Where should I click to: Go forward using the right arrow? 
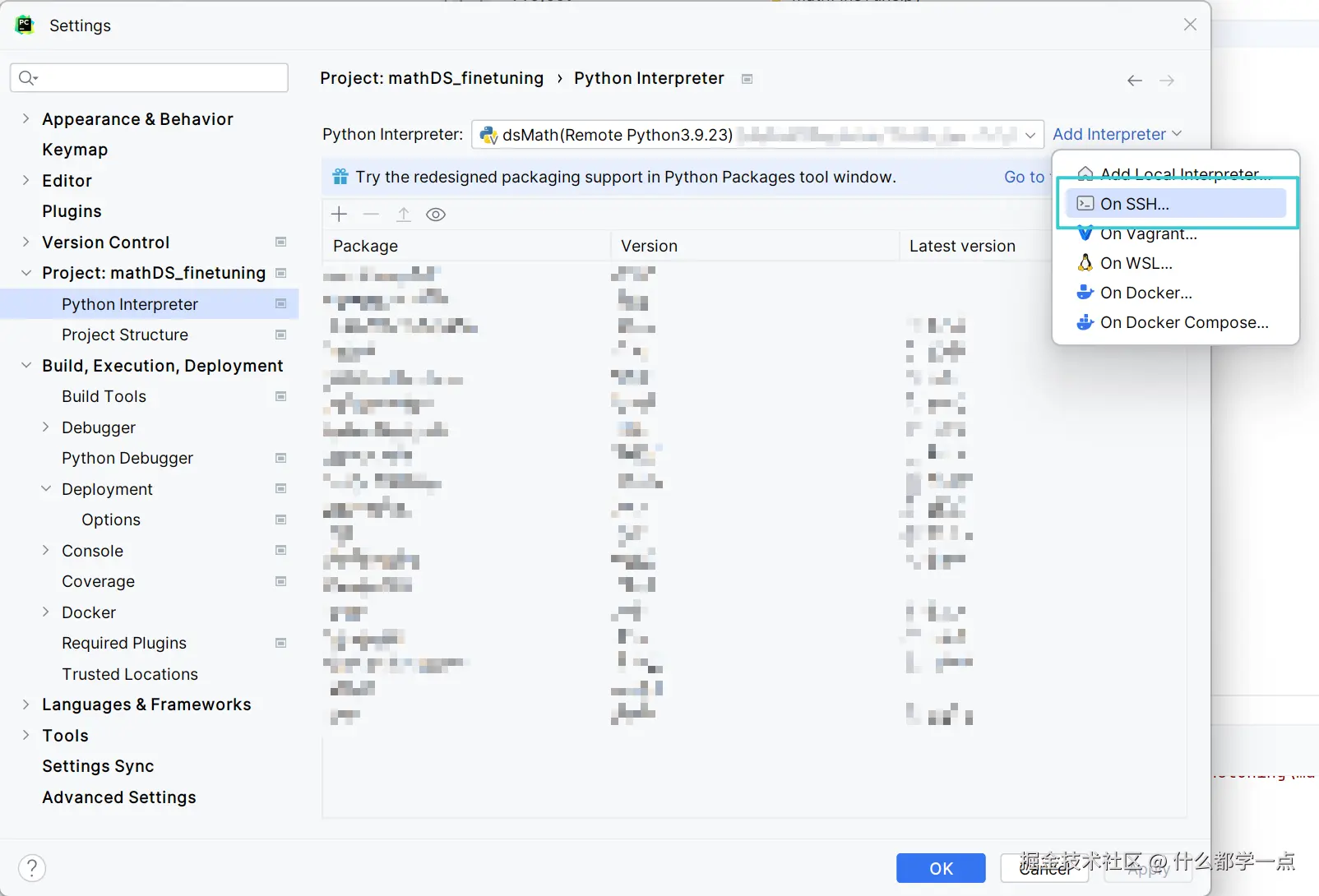pos(1167,81)
